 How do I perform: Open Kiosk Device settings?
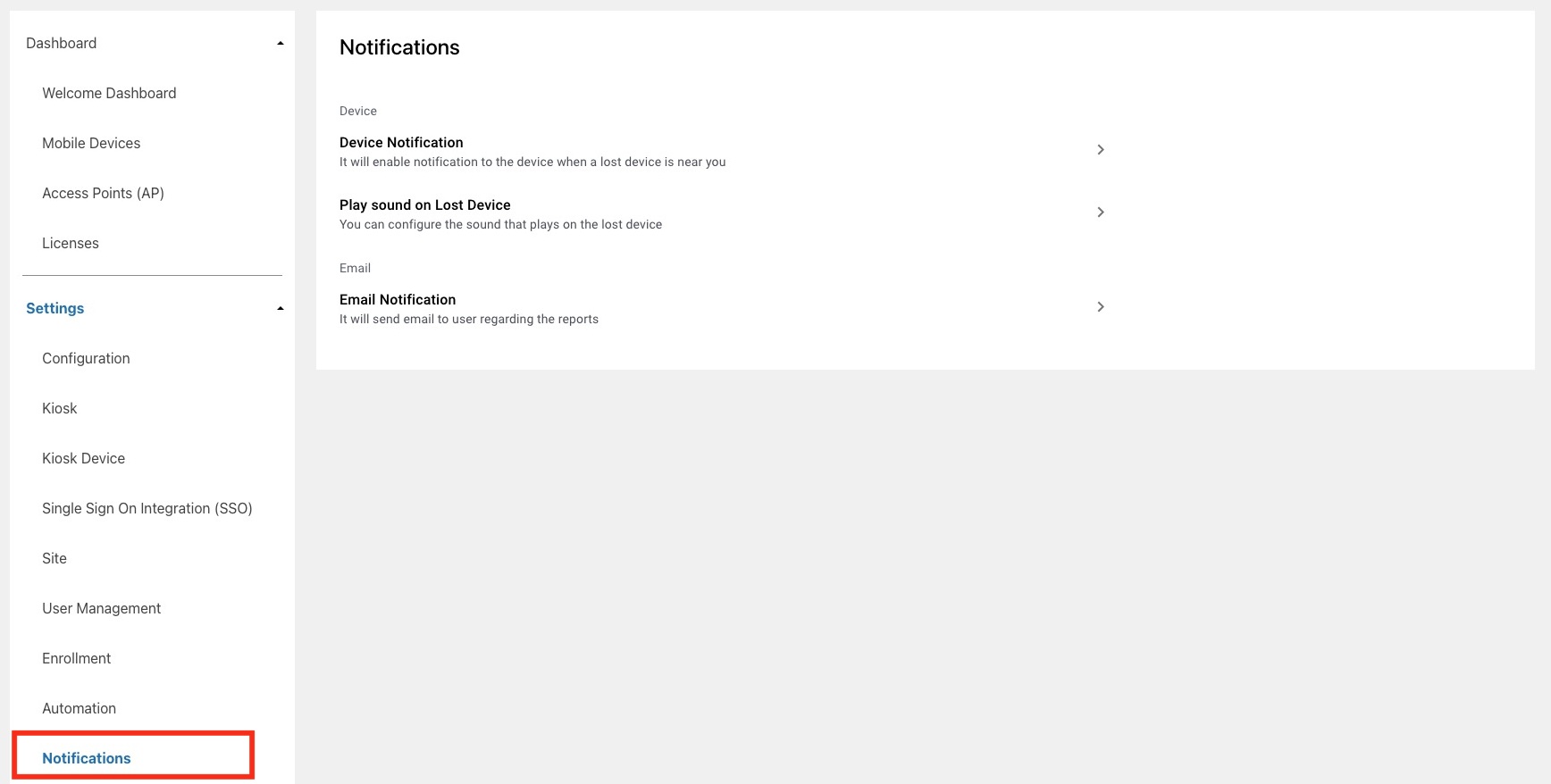[x=83, y=458]
